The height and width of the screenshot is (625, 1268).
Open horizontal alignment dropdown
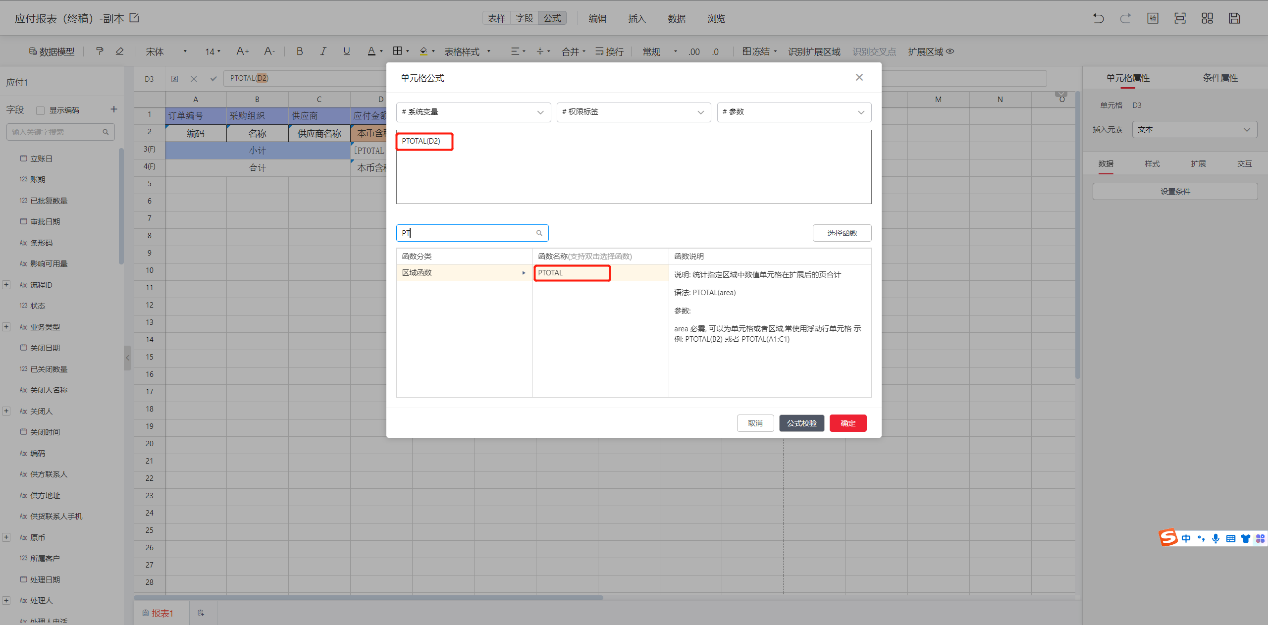[x=518, y=51]
